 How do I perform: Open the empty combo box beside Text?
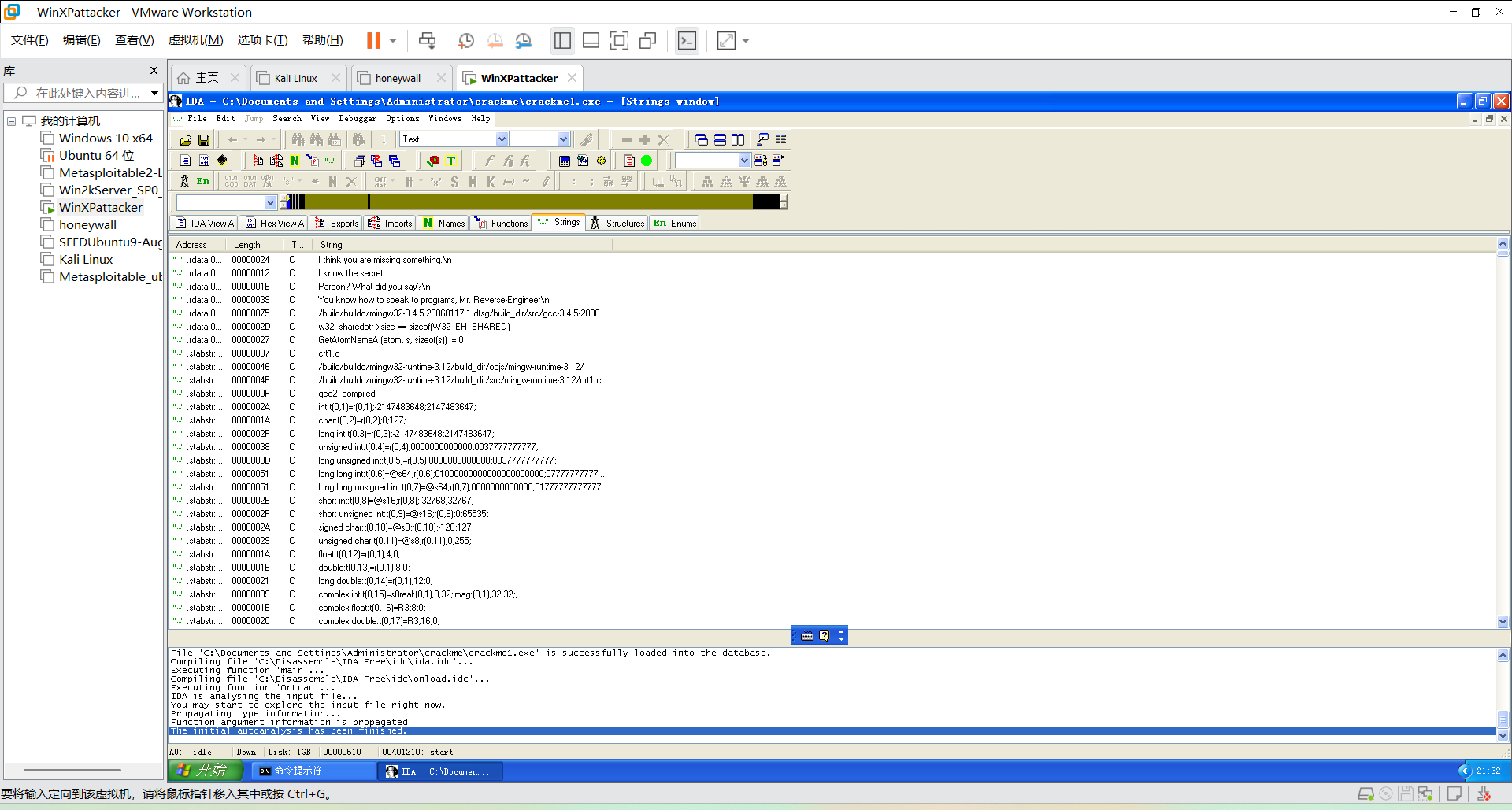(x=564, y=139)
